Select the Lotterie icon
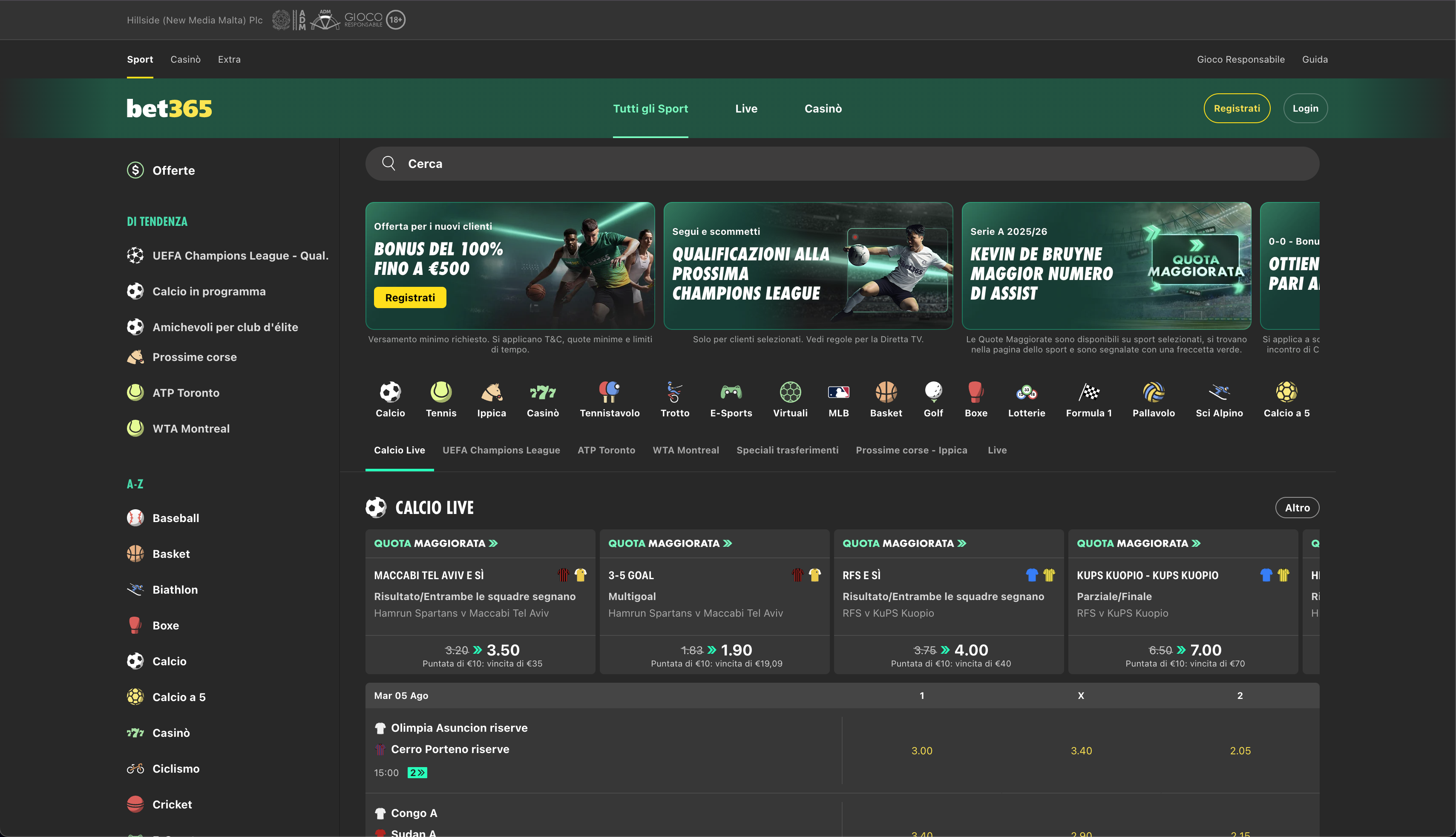1456x837 pixels. (x=1026, y=392)
